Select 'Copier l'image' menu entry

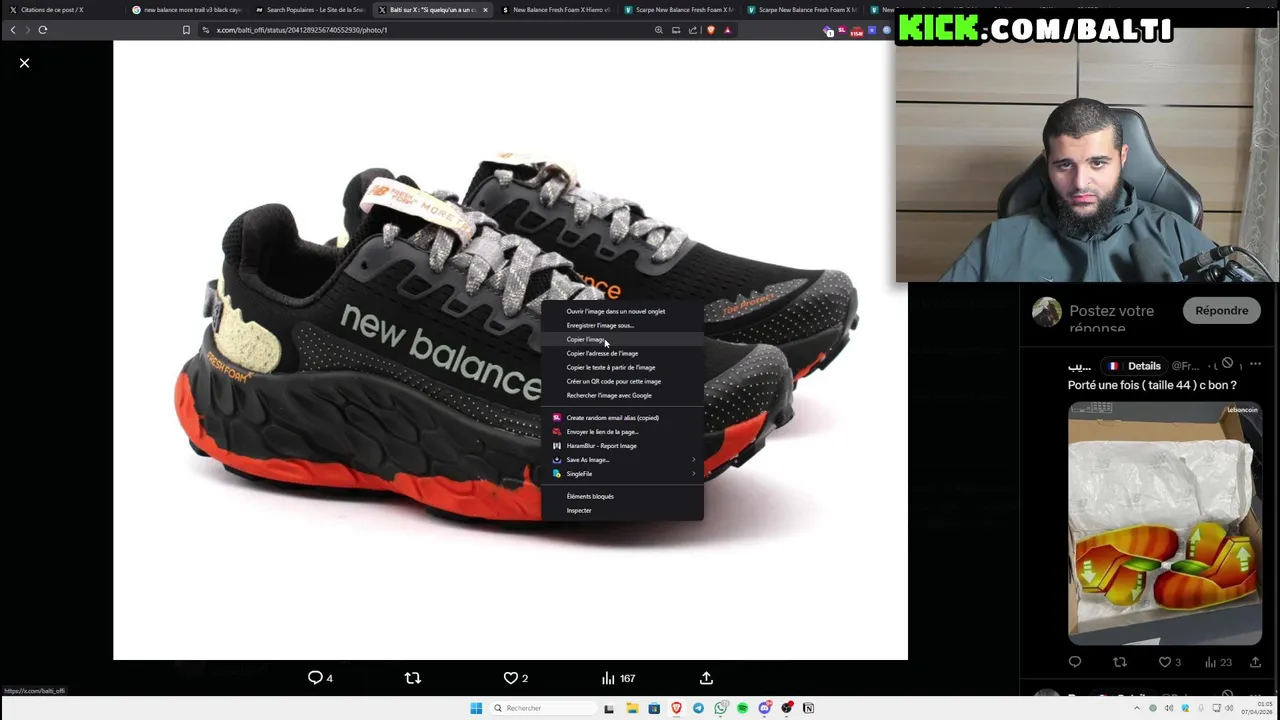pos(622,339)
